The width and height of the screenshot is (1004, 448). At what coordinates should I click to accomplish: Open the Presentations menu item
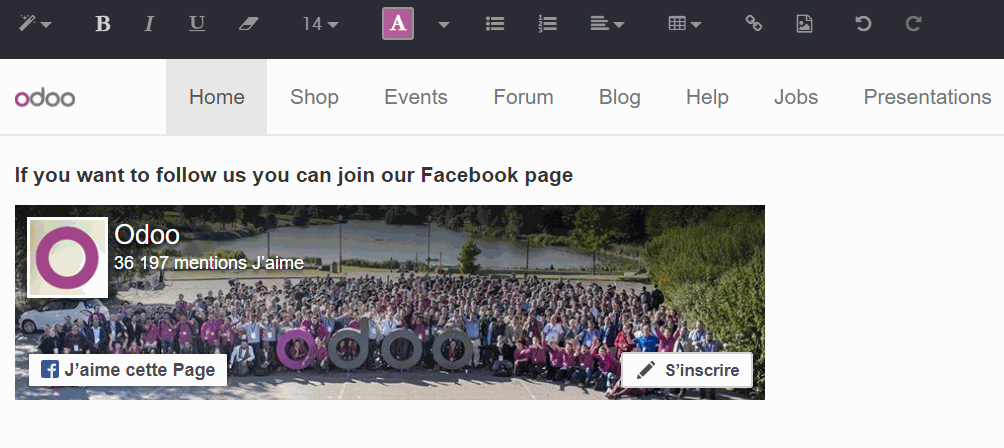(927, 97)
